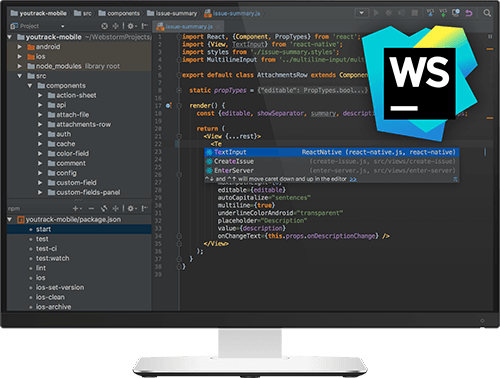Hide the npm tool window
Screen dimensions: 500x378
[145, 208]
